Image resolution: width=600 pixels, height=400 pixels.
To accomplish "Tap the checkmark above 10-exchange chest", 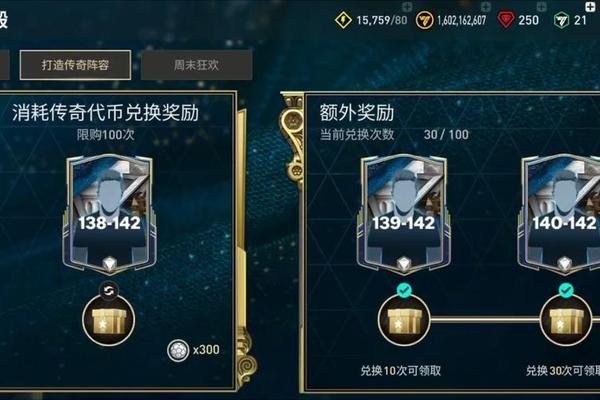I will pos(404,290).
